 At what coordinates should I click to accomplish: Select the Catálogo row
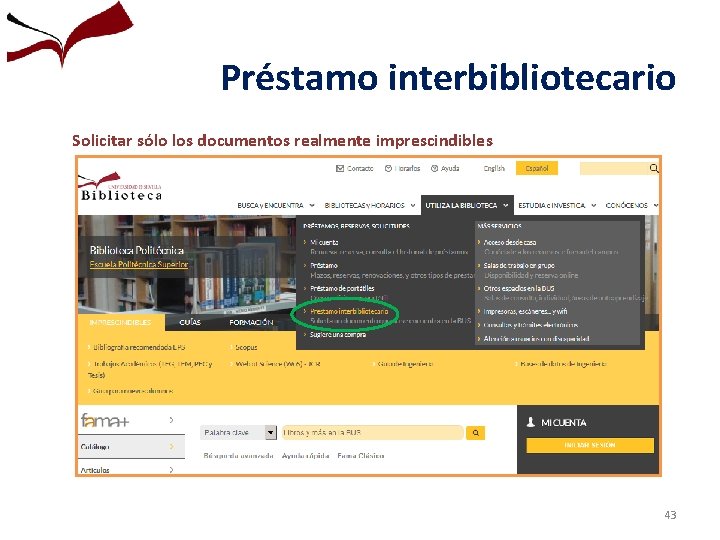point(131,446)
